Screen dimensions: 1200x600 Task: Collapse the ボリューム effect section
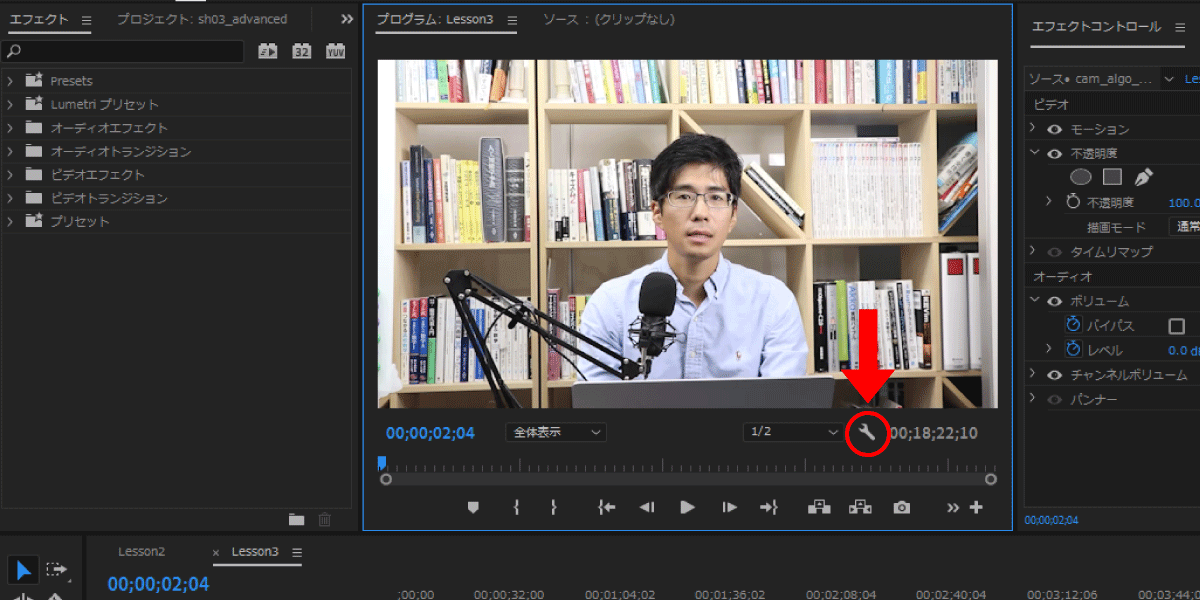(1035, 301)
